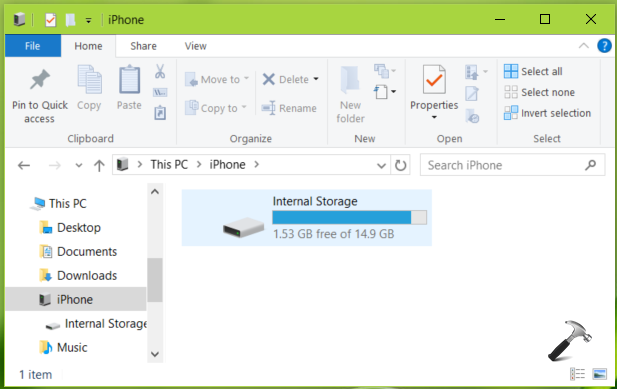Click the search magnifier icon
Screen dimensions: 617x389
(x=590, y=165)
